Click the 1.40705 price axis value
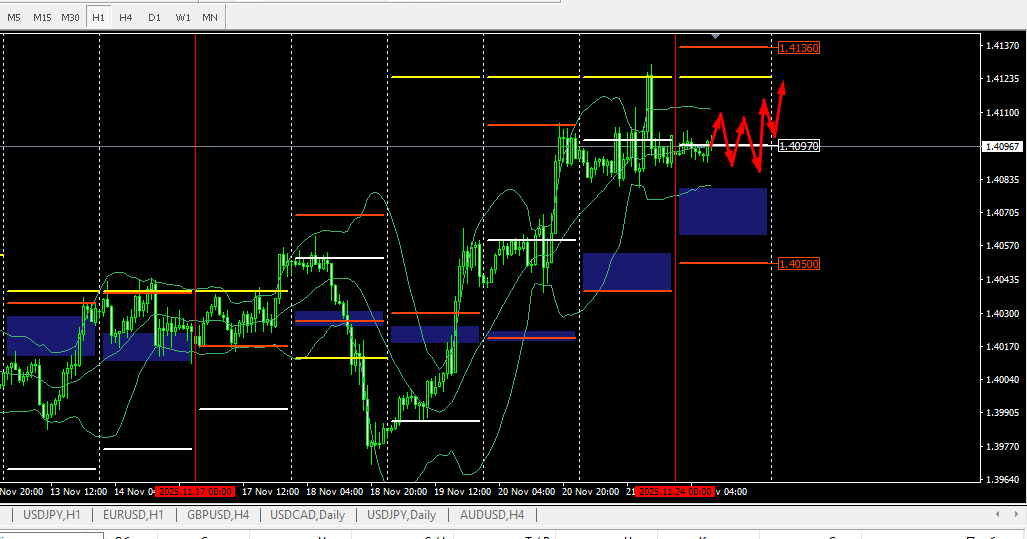 1003,213
